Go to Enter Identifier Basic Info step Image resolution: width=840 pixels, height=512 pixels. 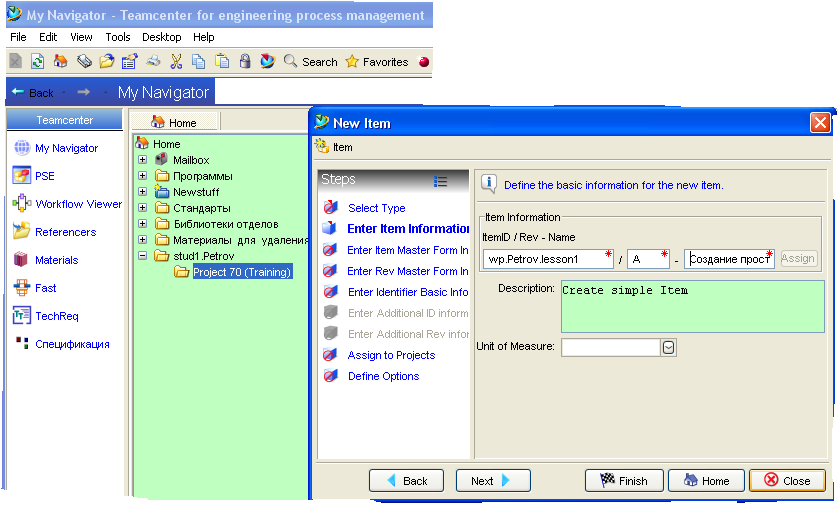(x=408, y=292)
